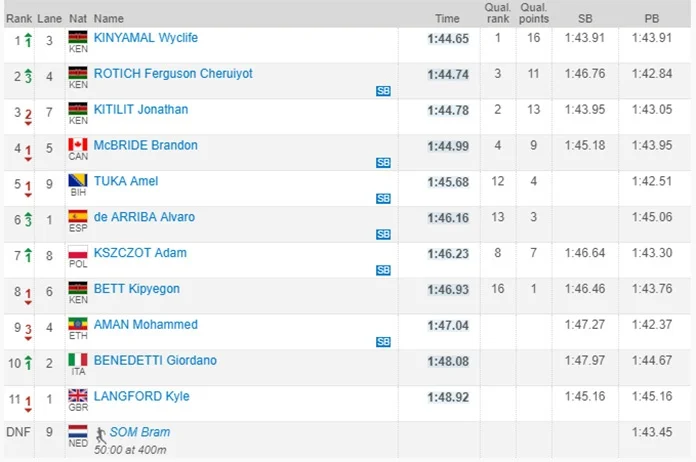Click the SB badge in AMAN Mohammed's row
Image resolution: width=696 pixels, height=462 pixels.
[383, 342]
